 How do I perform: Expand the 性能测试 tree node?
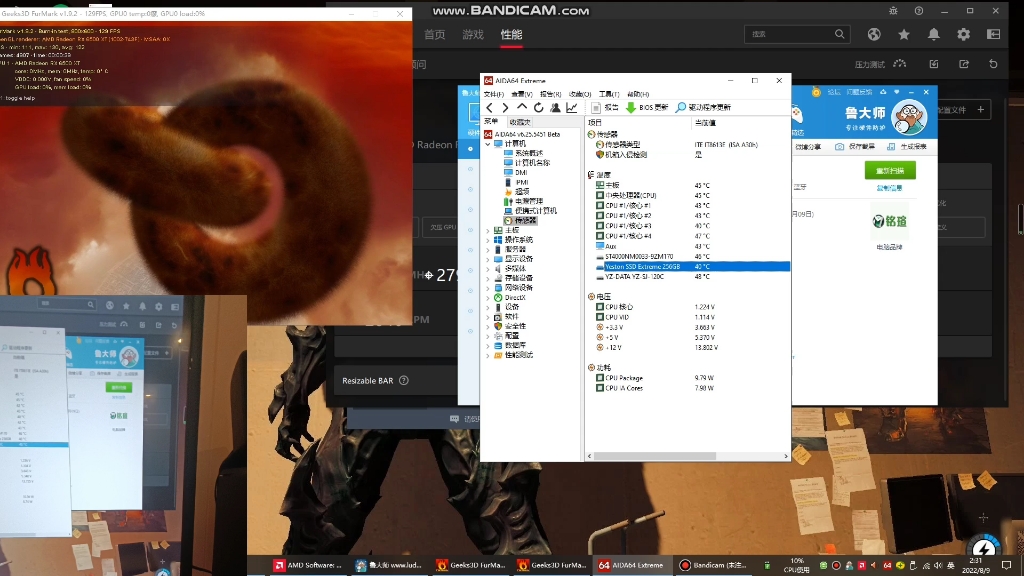pos(488,355)
